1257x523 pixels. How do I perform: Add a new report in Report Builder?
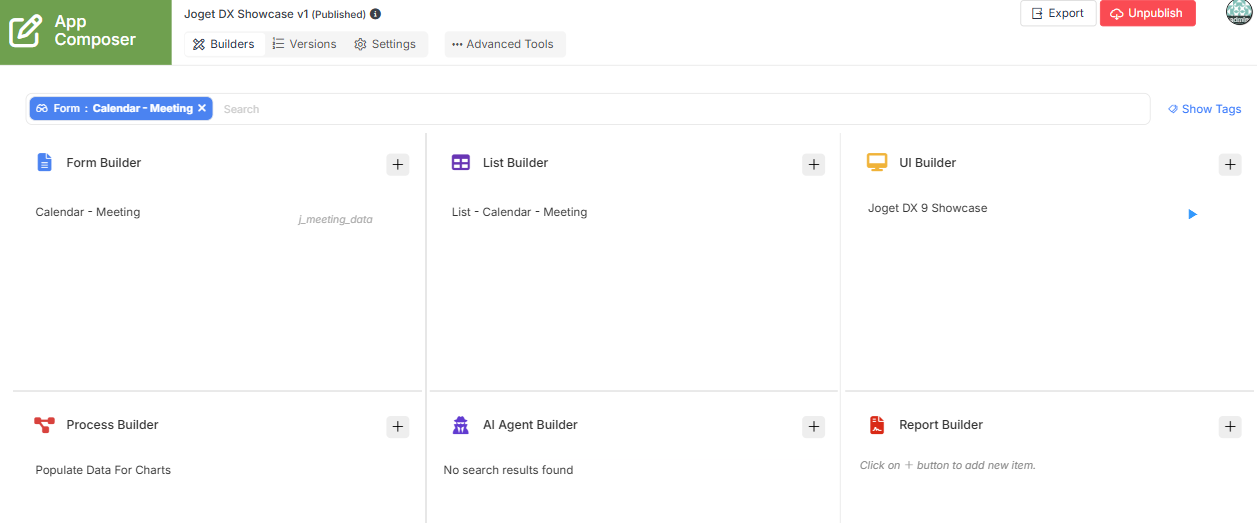(x=1230, y=427)
